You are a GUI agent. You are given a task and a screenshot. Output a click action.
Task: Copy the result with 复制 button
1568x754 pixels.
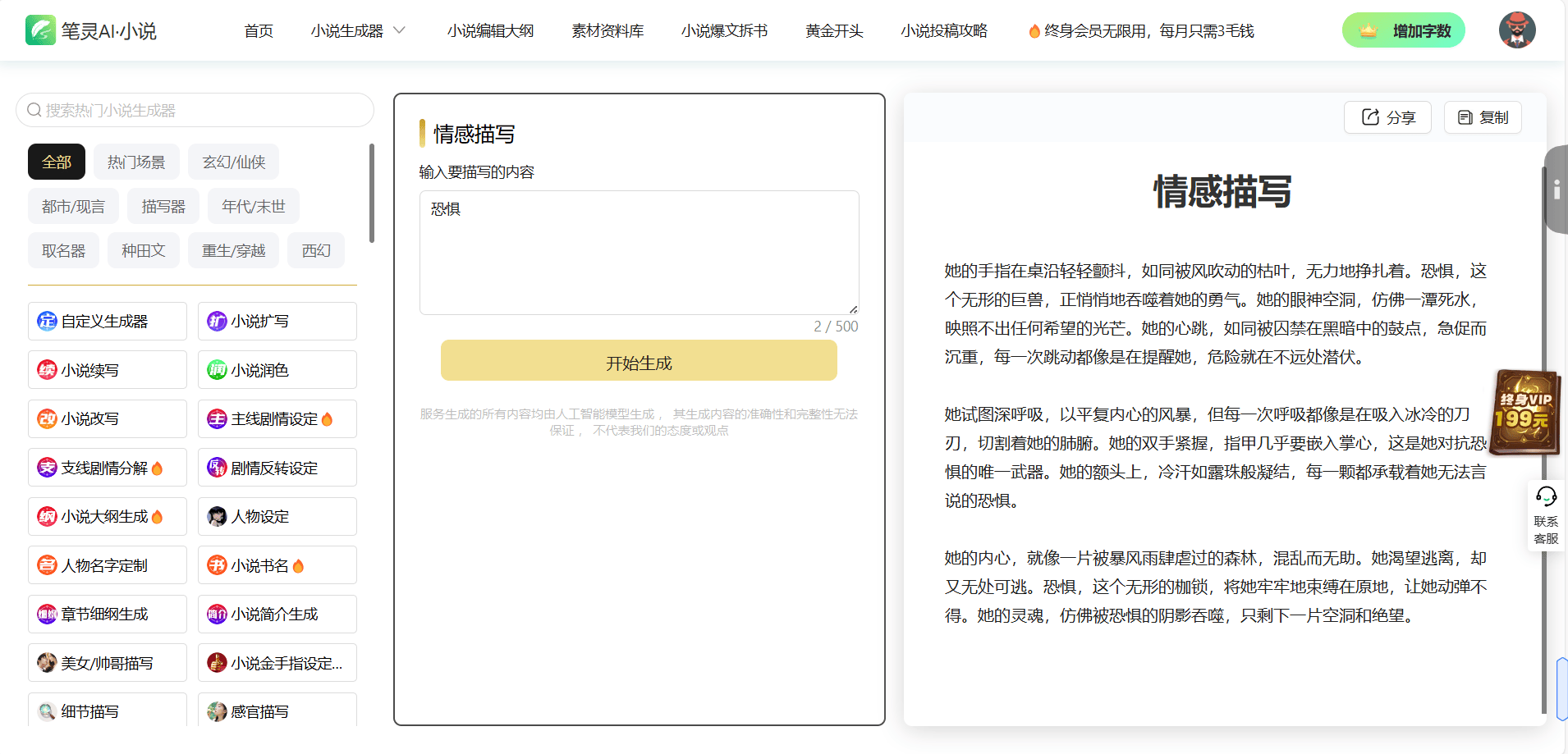(1483, 117)
